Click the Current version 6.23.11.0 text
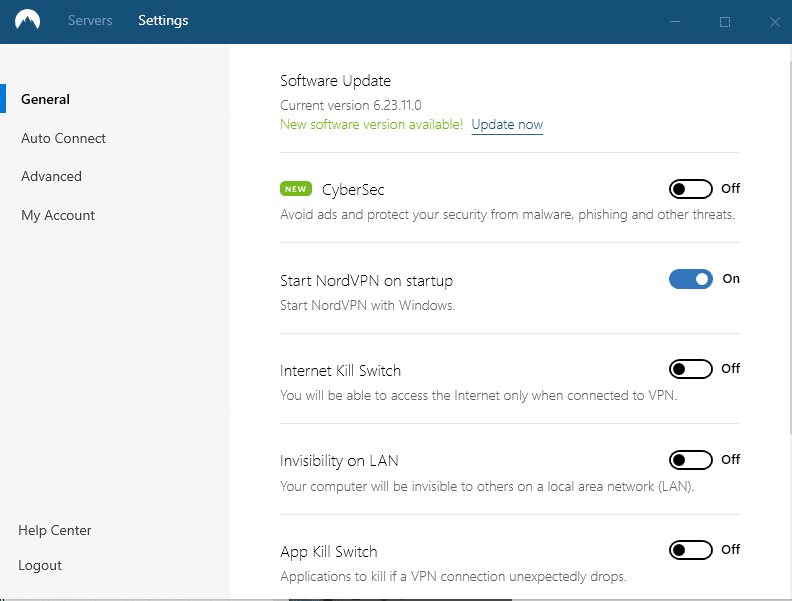792x601 pixels. coord(351,105)
